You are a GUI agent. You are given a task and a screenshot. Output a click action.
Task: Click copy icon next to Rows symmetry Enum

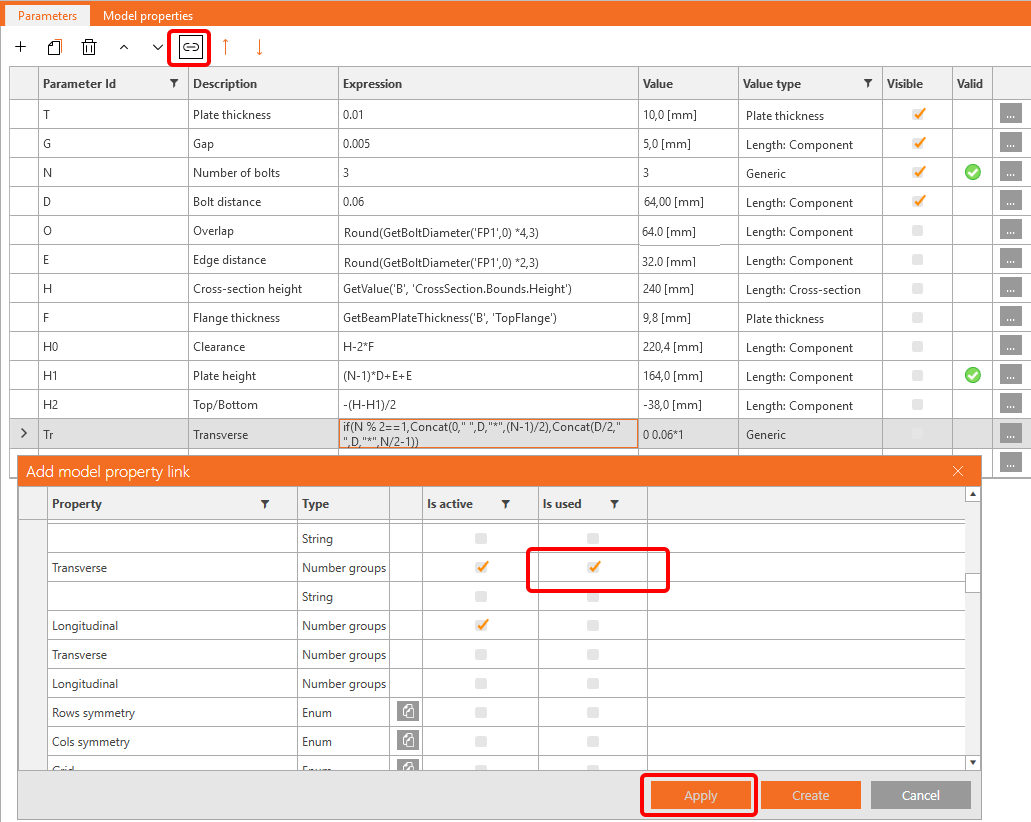pyautogui.click(x=408, y=712)
